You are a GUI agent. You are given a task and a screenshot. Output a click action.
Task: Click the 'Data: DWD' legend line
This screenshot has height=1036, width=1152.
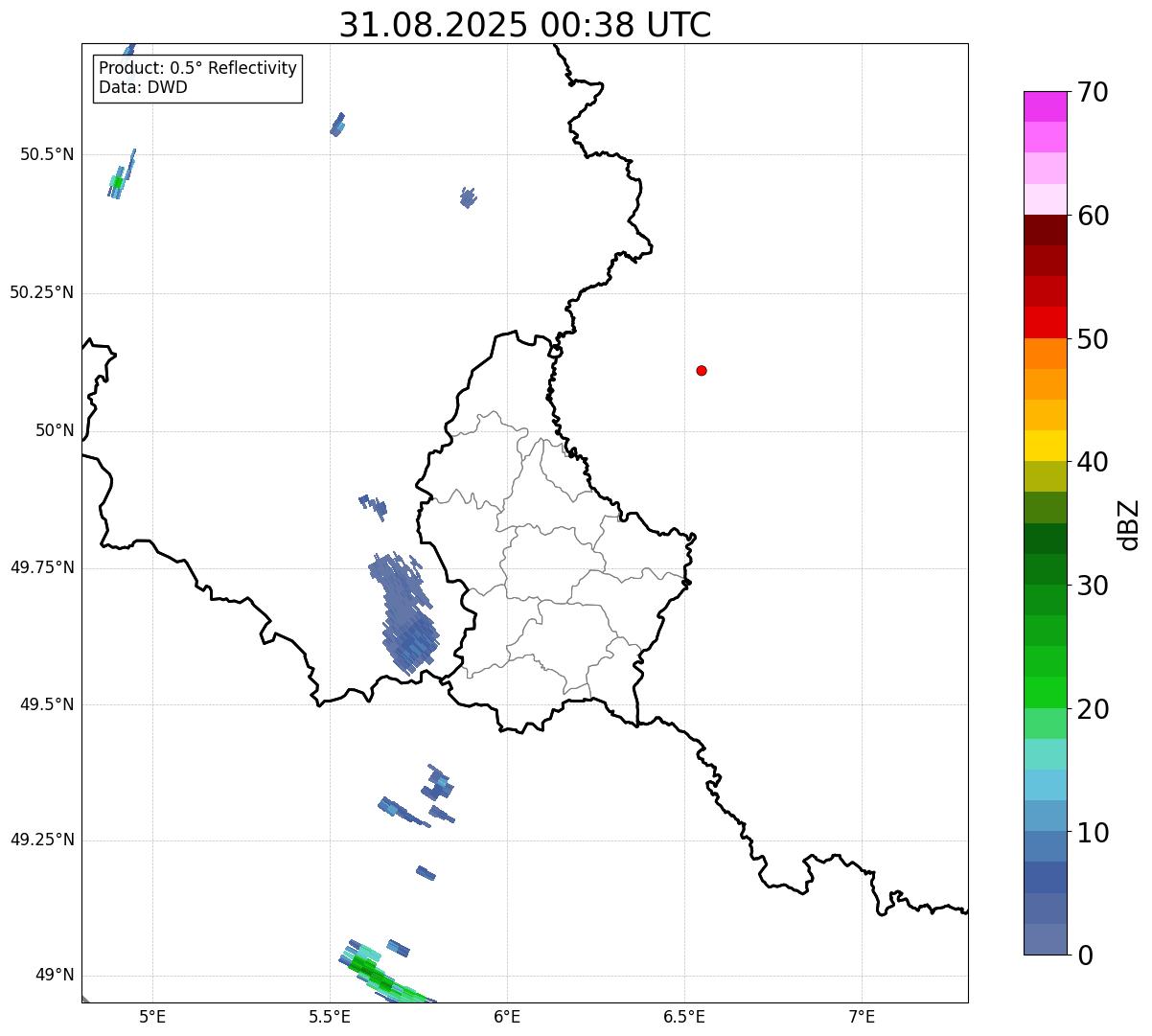143,87
